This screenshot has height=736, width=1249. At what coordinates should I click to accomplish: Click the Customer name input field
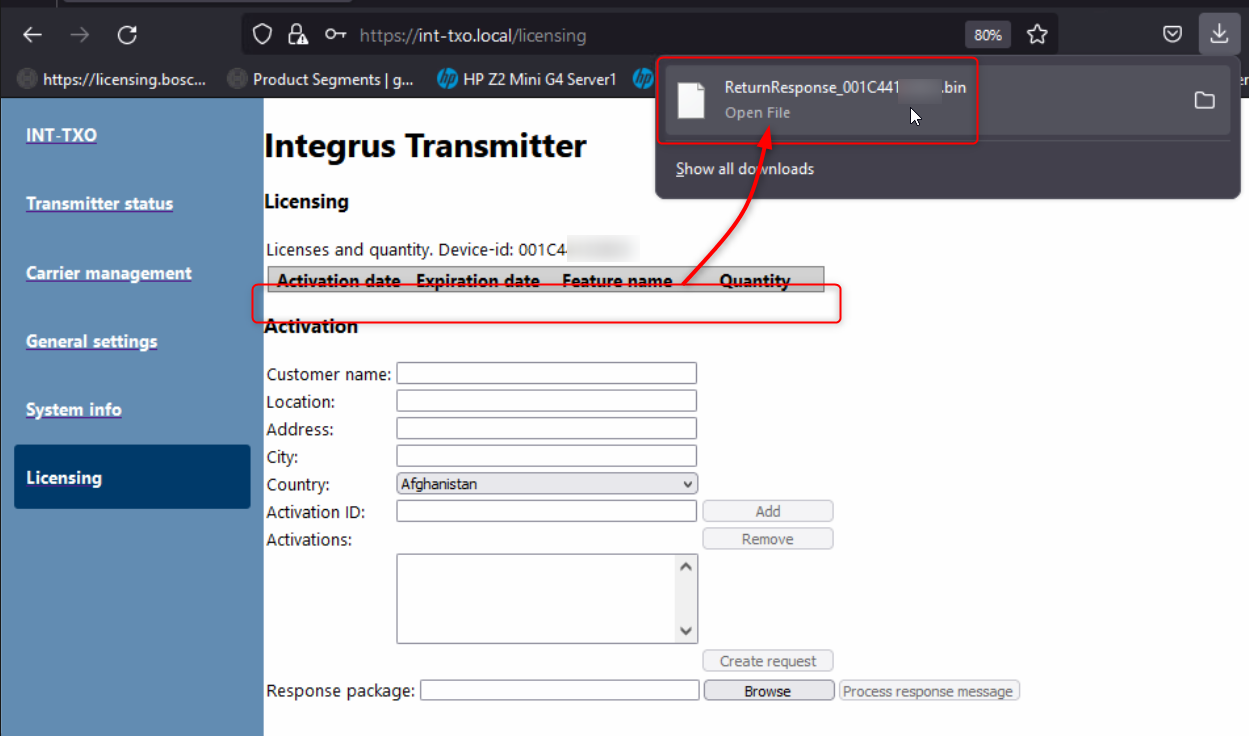pyautogui.click(x=546, y=373)
